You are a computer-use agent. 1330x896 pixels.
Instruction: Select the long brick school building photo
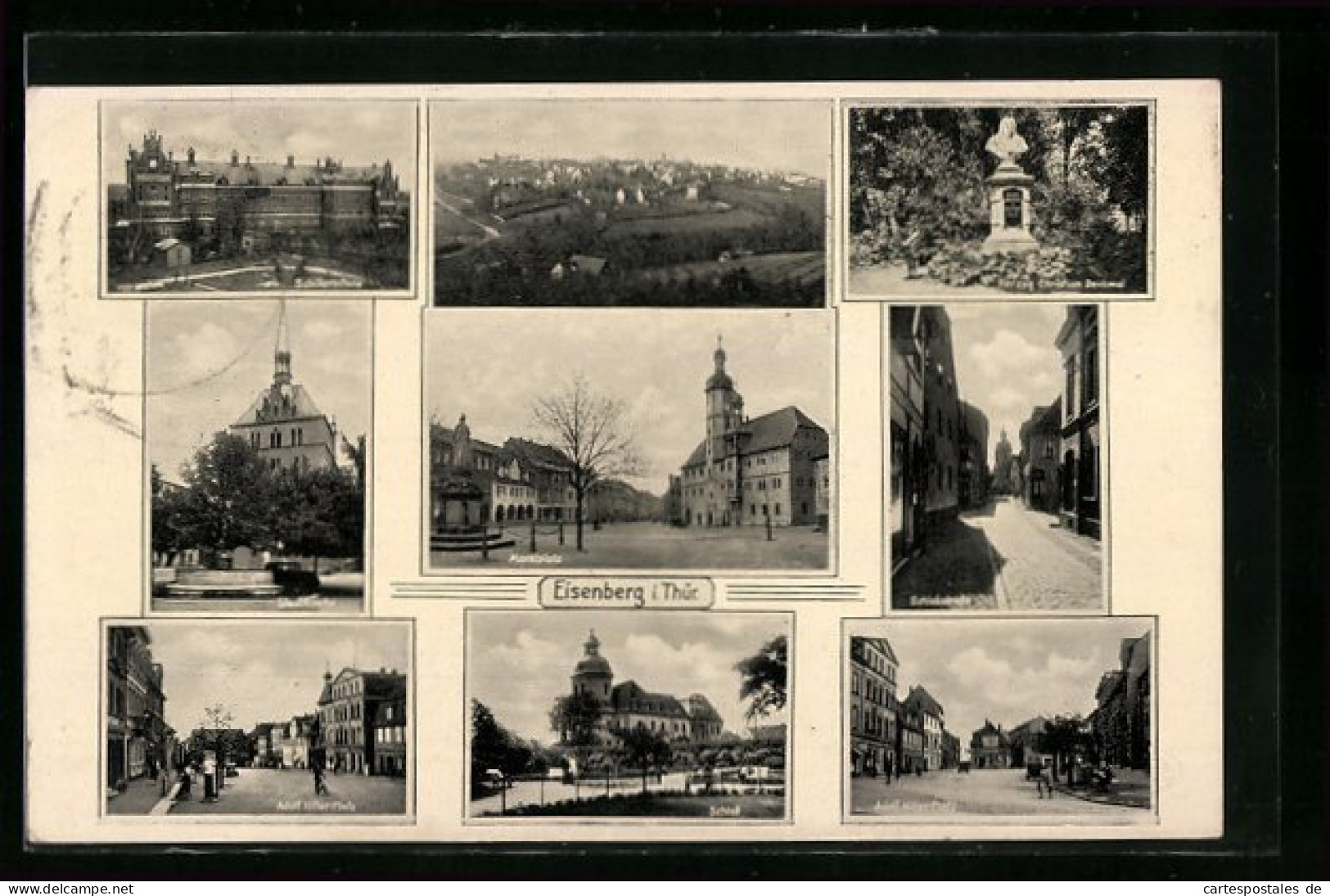[x=259, y=196]
